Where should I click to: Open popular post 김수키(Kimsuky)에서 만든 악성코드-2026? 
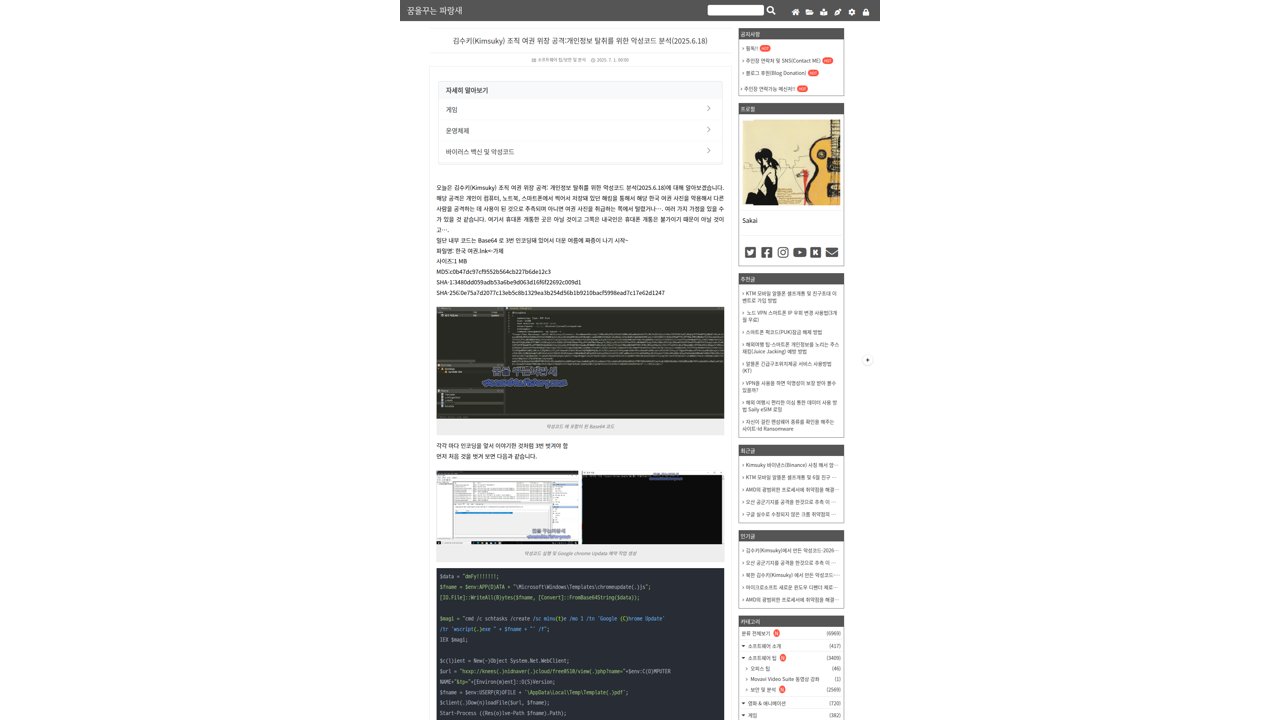[790, 550]
